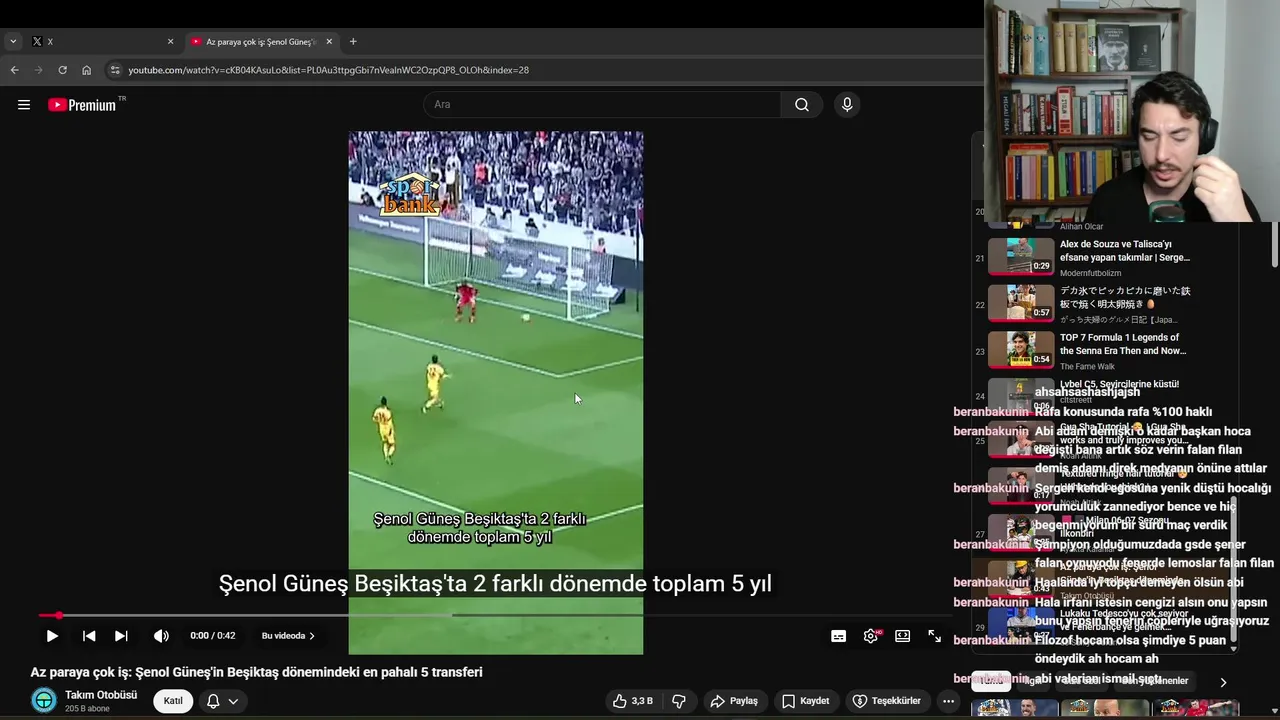The image size is (1280, 720).
Task: Switch to theater mode
Action: (903, 636)
